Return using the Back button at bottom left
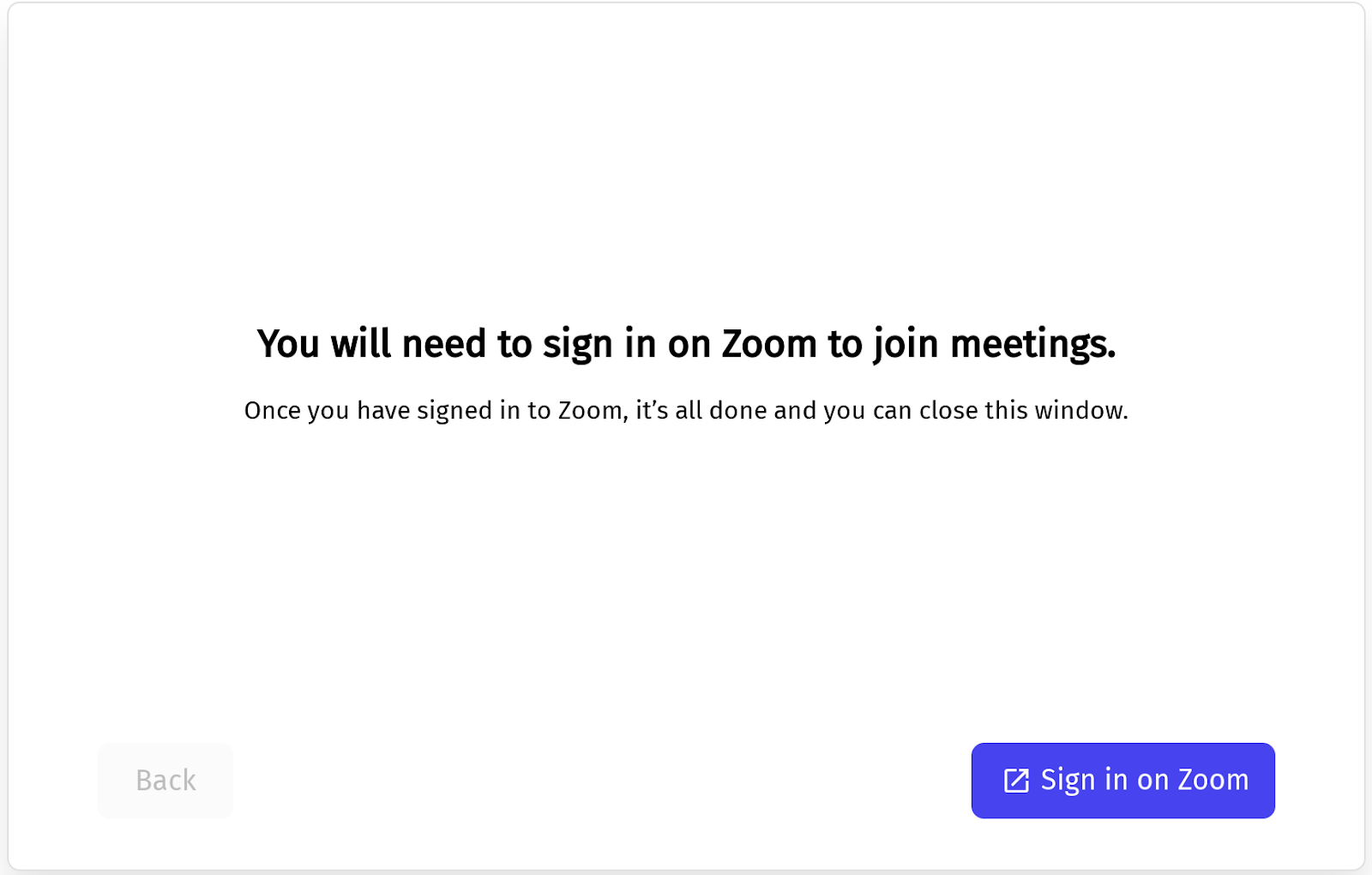The width and height of the screenshot is (1372, 875). 165,781
